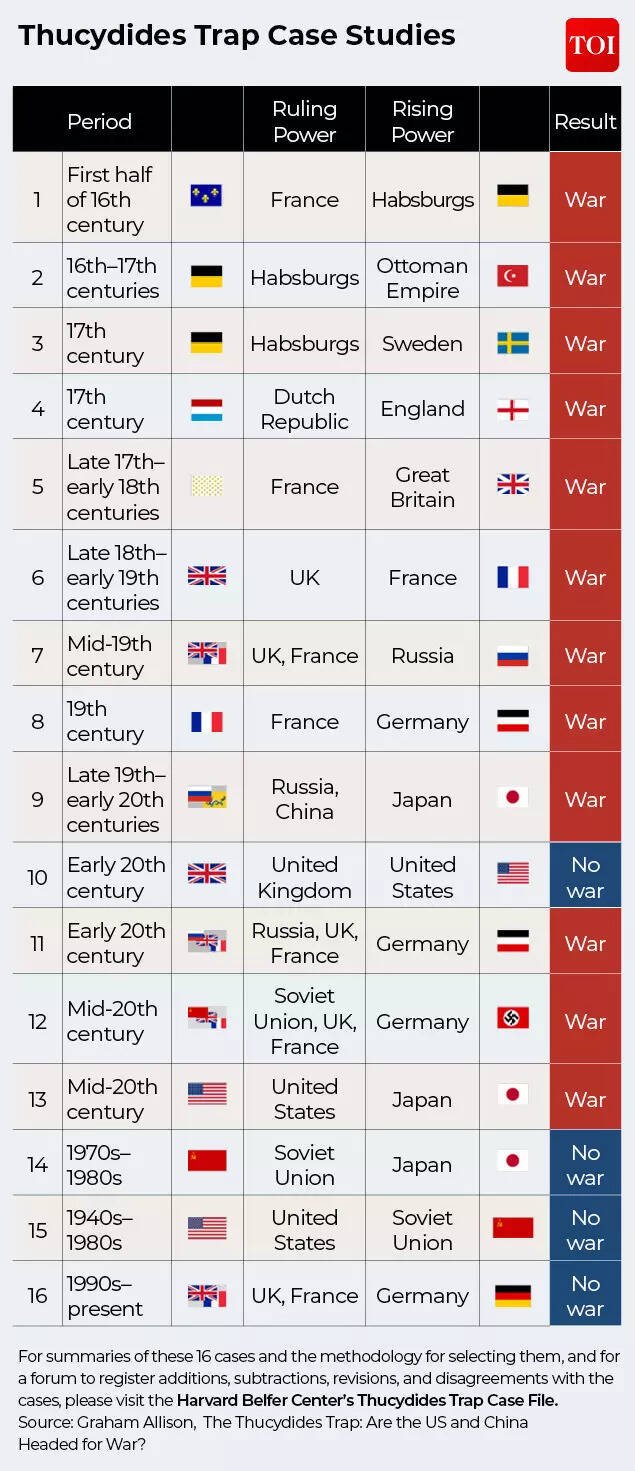Click the combined Russia-China flag in row 9
The height and width of the screenshot is (1471, 635).
click(x=207, y=798)
